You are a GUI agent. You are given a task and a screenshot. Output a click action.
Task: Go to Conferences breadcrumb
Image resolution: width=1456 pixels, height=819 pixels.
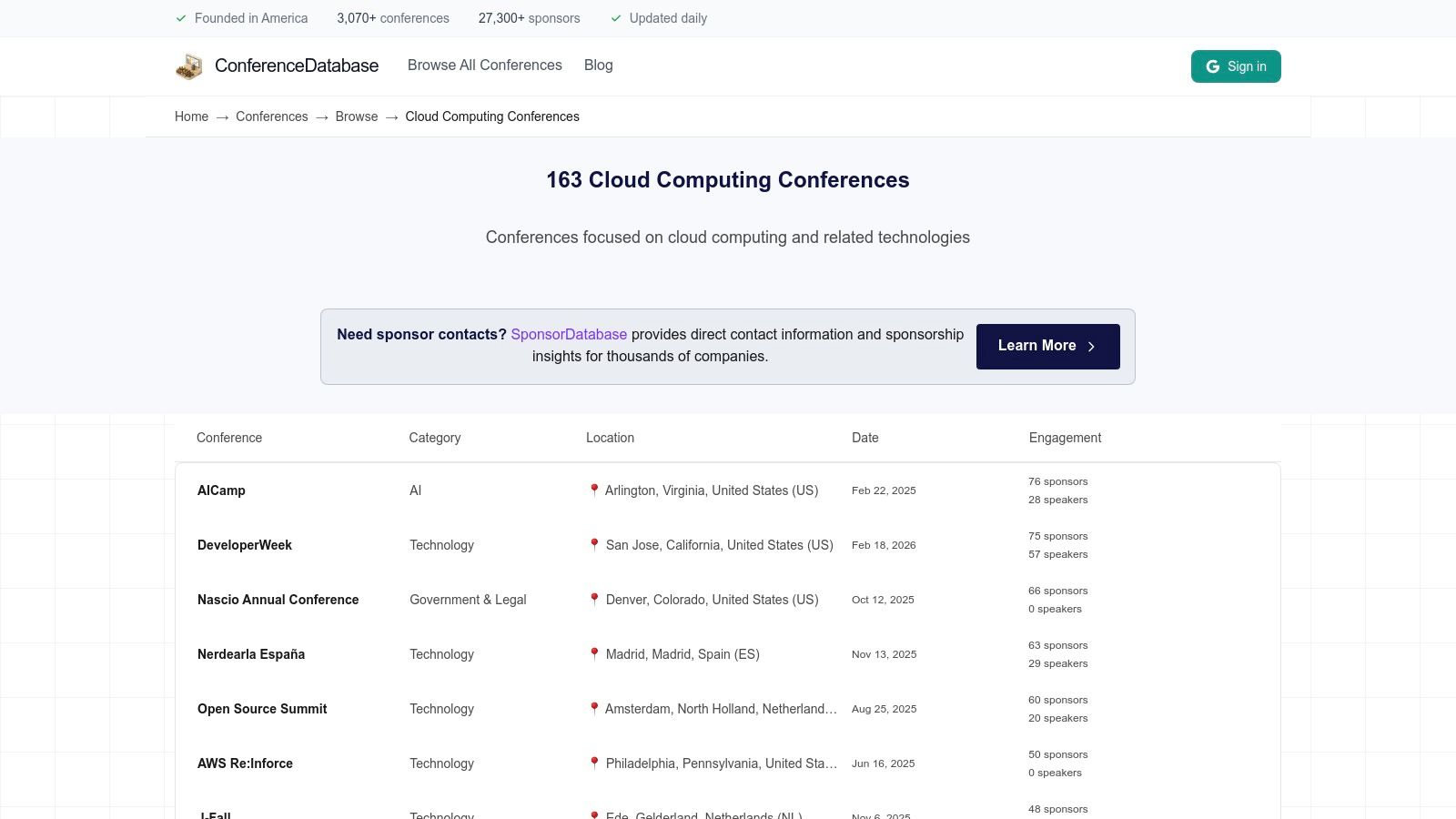272,116
